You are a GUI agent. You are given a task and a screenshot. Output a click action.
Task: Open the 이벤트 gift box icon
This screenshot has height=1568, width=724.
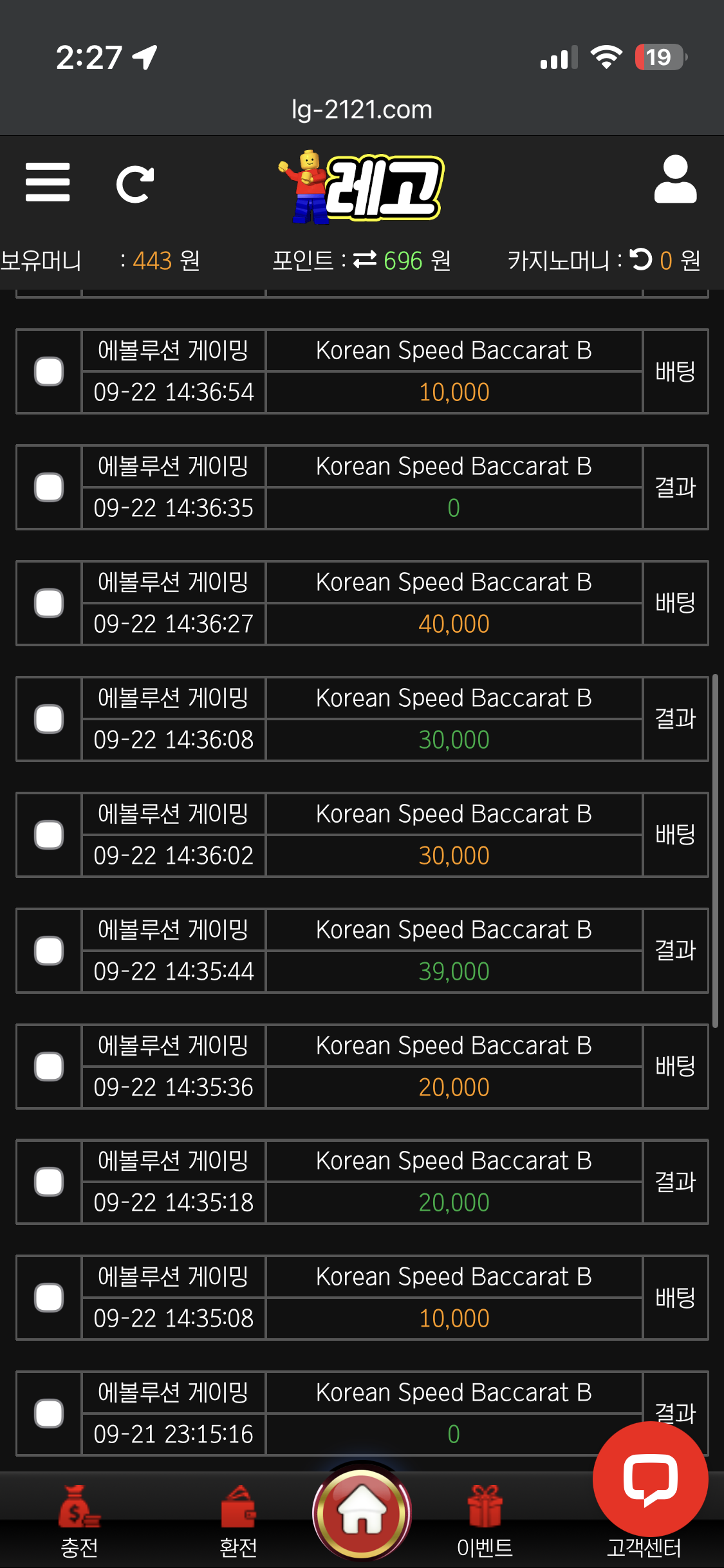(x=485, y=1507)
